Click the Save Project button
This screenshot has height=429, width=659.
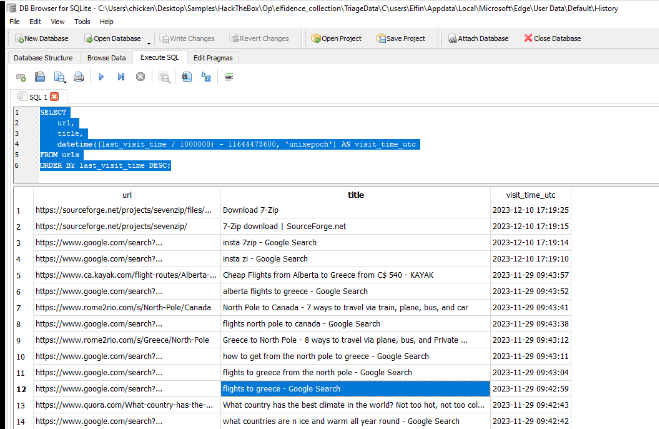coord(401,38)
